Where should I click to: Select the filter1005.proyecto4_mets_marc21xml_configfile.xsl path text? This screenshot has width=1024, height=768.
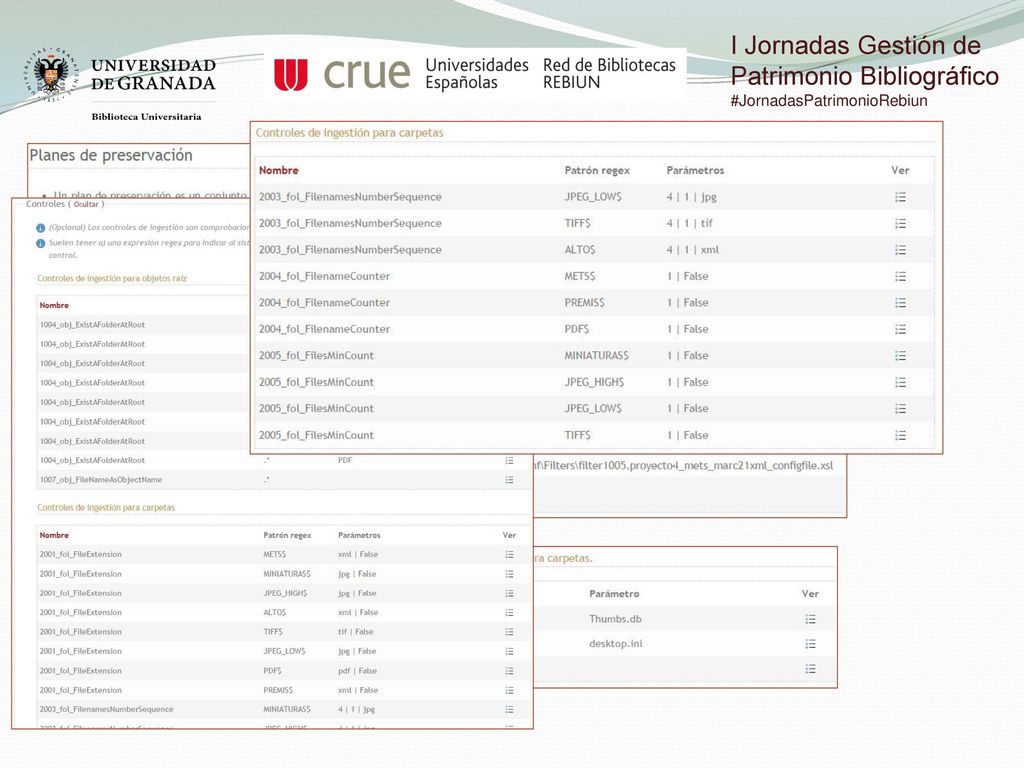(x=684, y=466)
